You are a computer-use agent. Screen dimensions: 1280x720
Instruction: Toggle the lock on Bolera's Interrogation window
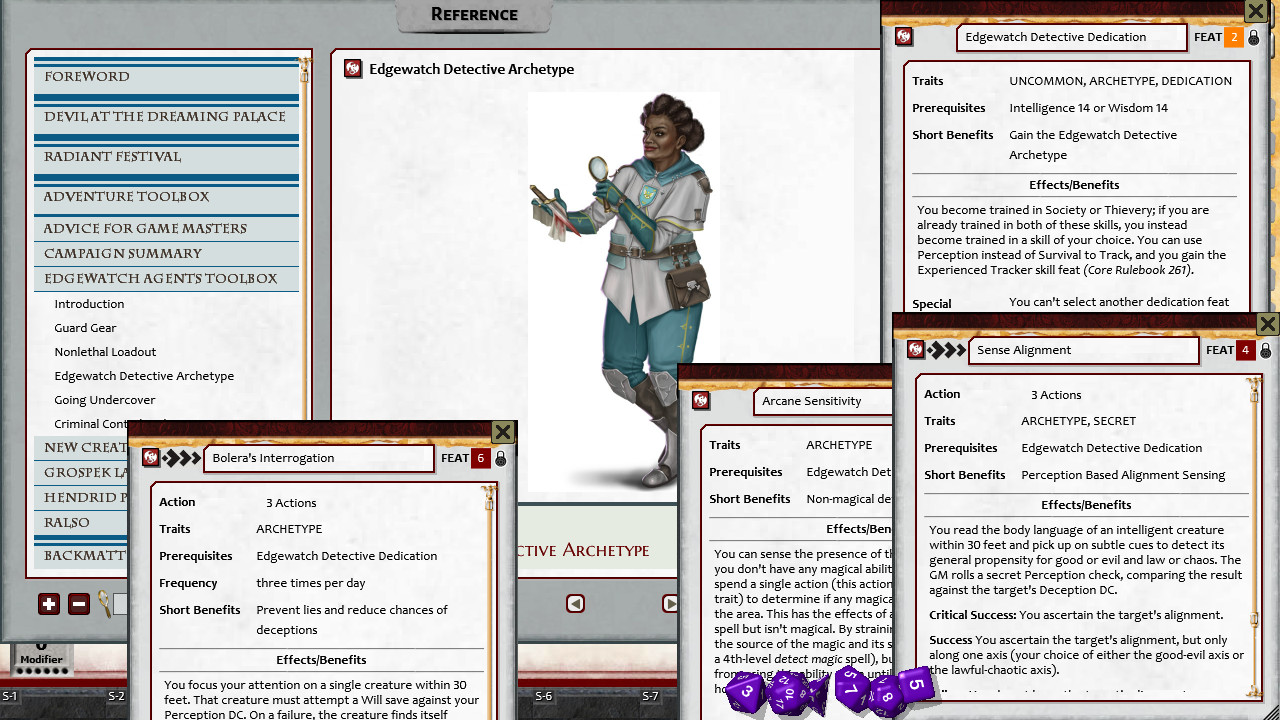click(500, 458)
